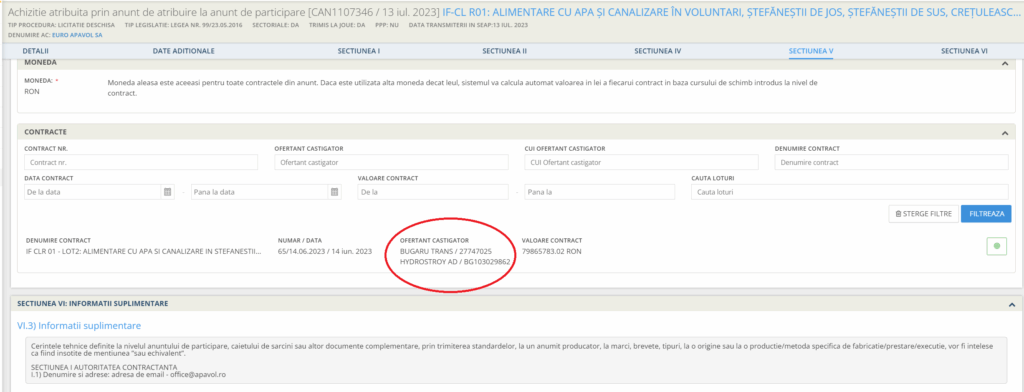
Task: Select contract value 79865783.02 RON
Action: (552, 251)
